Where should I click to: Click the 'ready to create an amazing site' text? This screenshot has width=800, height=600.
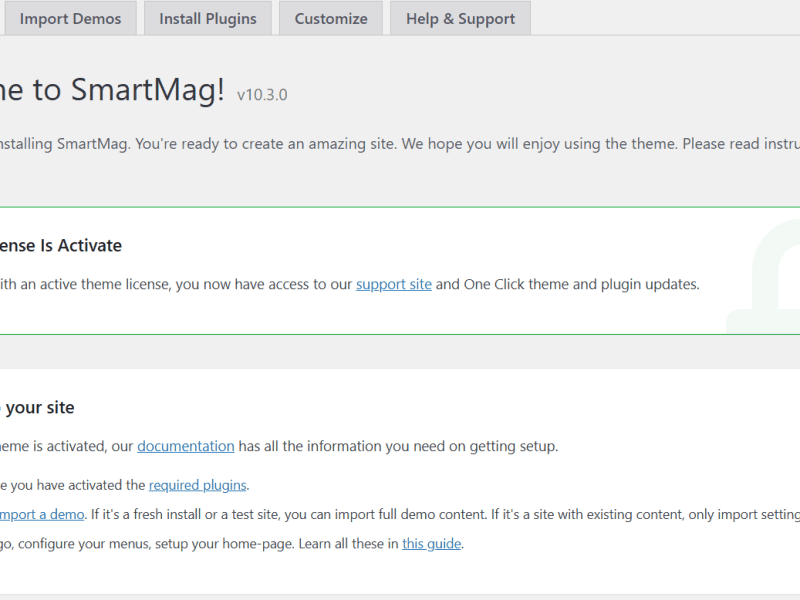[x=288, y=144]
